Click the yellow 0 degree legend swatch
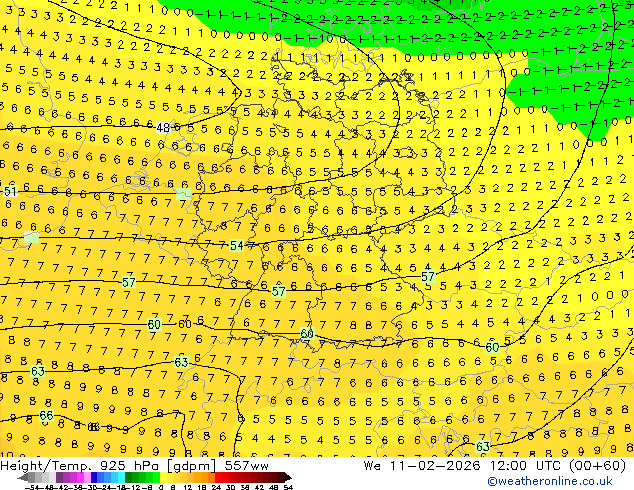 pyautogui.click(x=163, y=477)
